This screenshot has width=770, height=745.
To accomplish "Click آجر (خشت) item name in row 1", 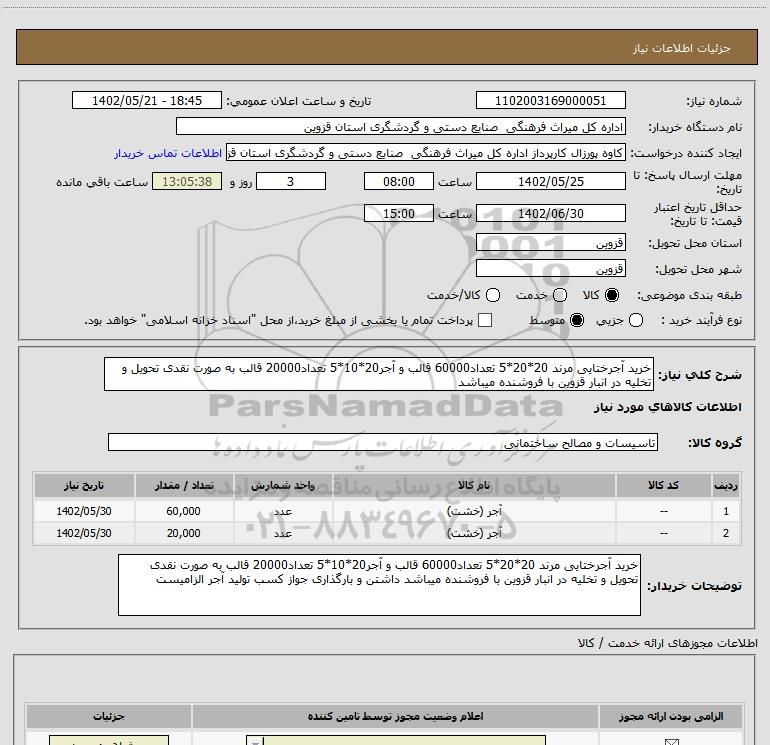I will [474, 511].
